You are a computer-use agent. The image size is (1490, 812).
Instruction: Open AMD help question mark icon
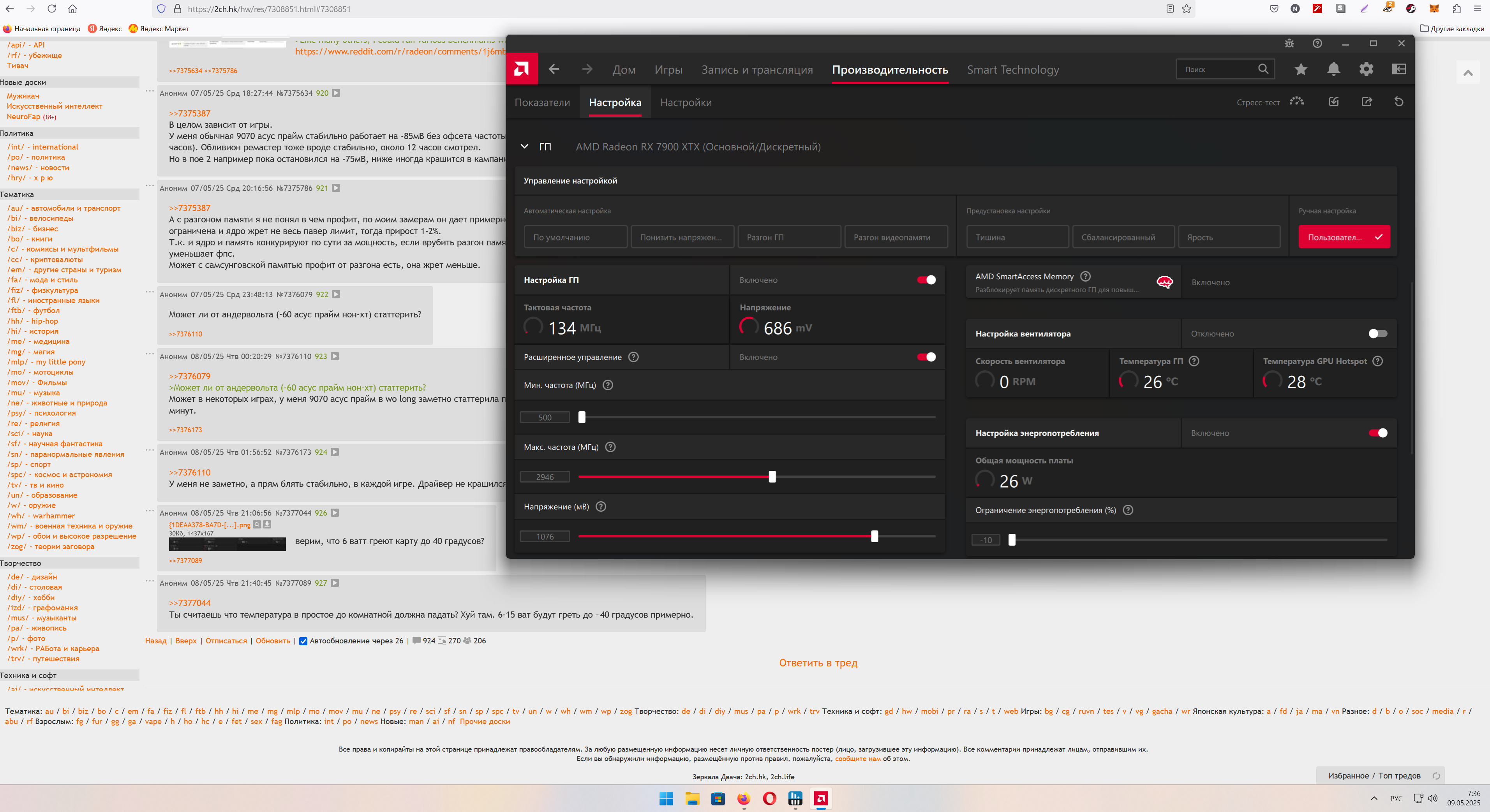pyautogui.click(x=1317, y=43)
